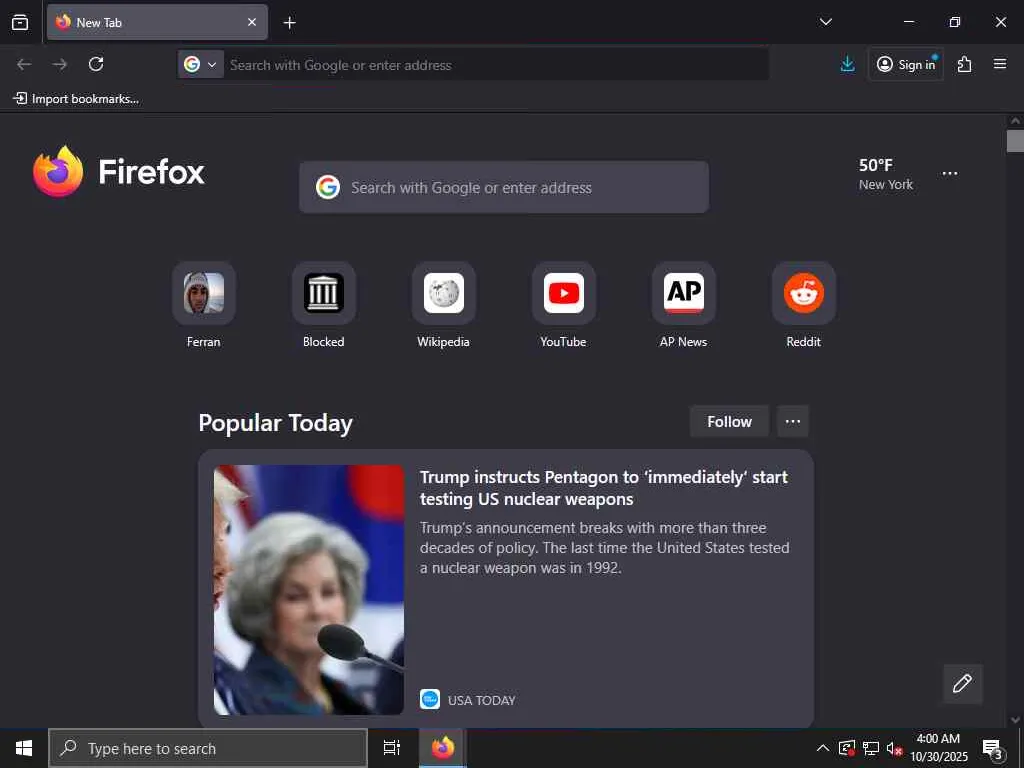Click the muted volume tray icon
The height and width of the screenshot is (768, 1024).
894,748
